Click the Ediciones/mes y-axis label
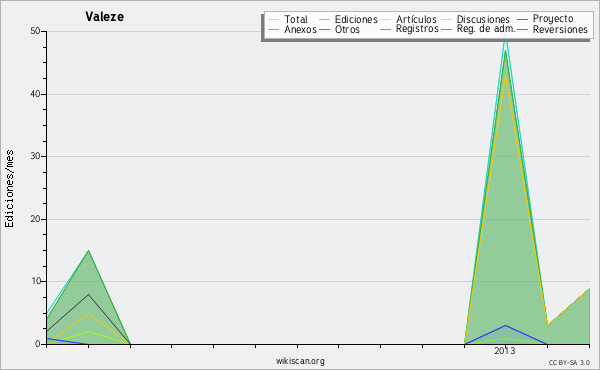The width and height of the screenshot is (600, 370). [9, 189]
